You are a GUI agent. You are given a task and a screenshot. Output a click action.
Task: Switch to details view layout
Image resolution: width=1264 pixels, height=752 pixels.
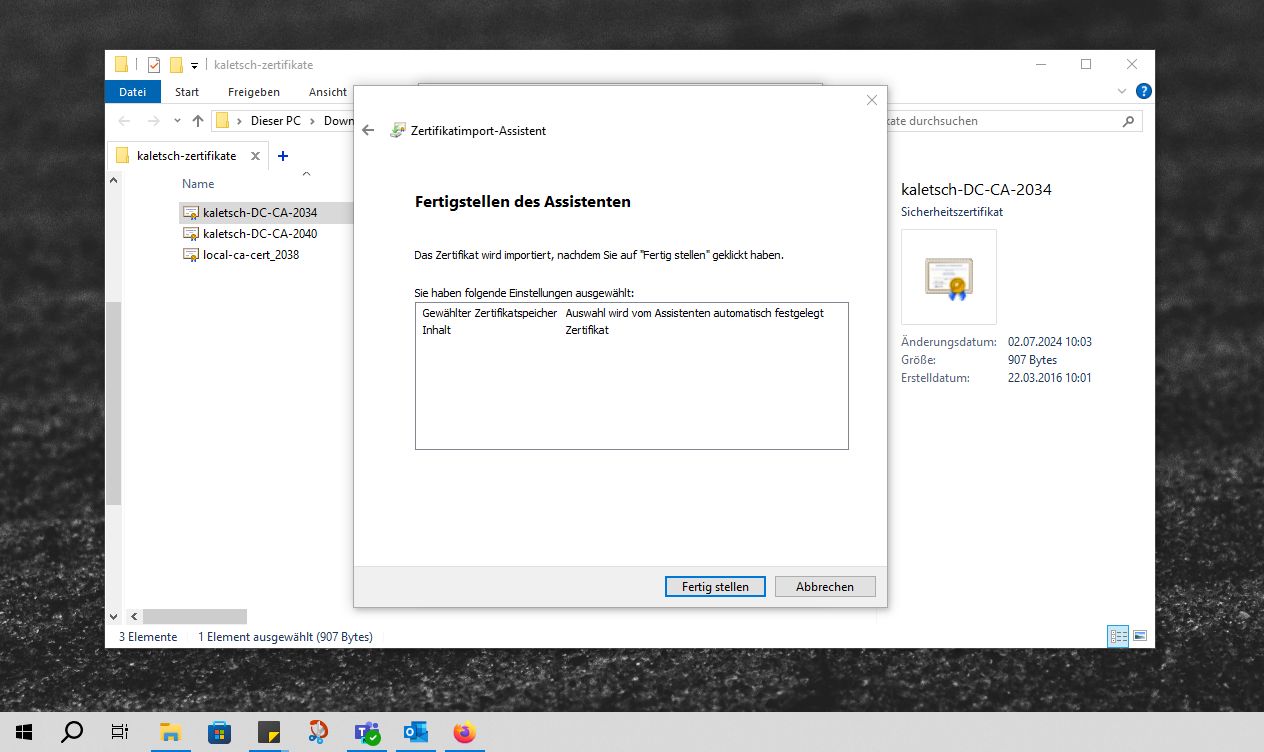pyautogui.click(x=1118, y=636)
